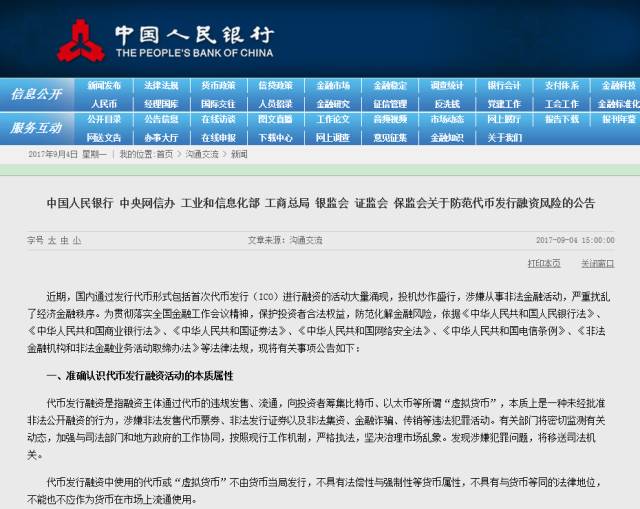This screenshot has width=640, height=509.
Task: Click the date 2017年9月4日 星期一
Action: point(67,154)
